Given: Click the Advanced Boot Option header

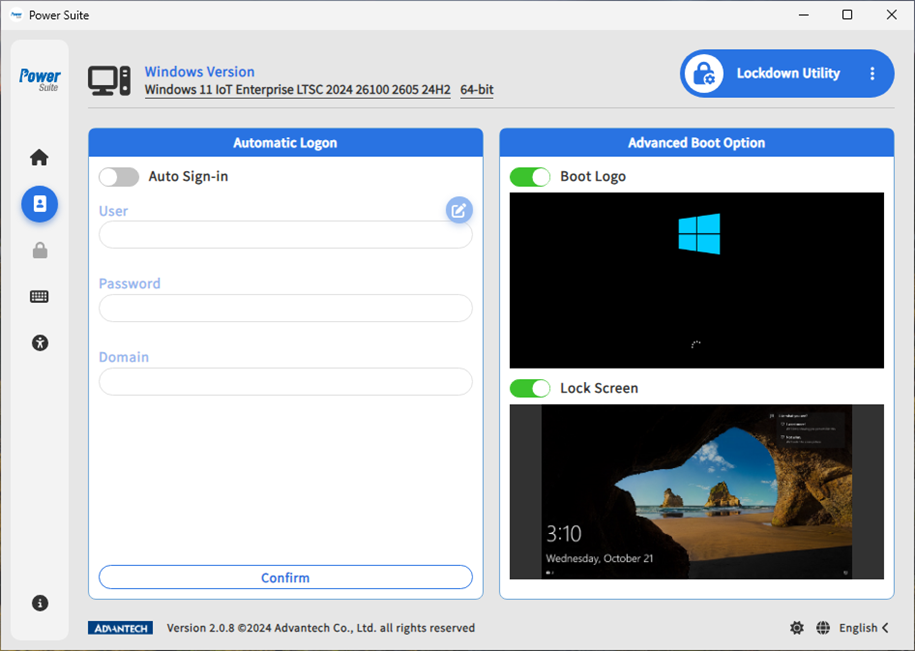Looking at the screenshot, I should tap(696, 142).
